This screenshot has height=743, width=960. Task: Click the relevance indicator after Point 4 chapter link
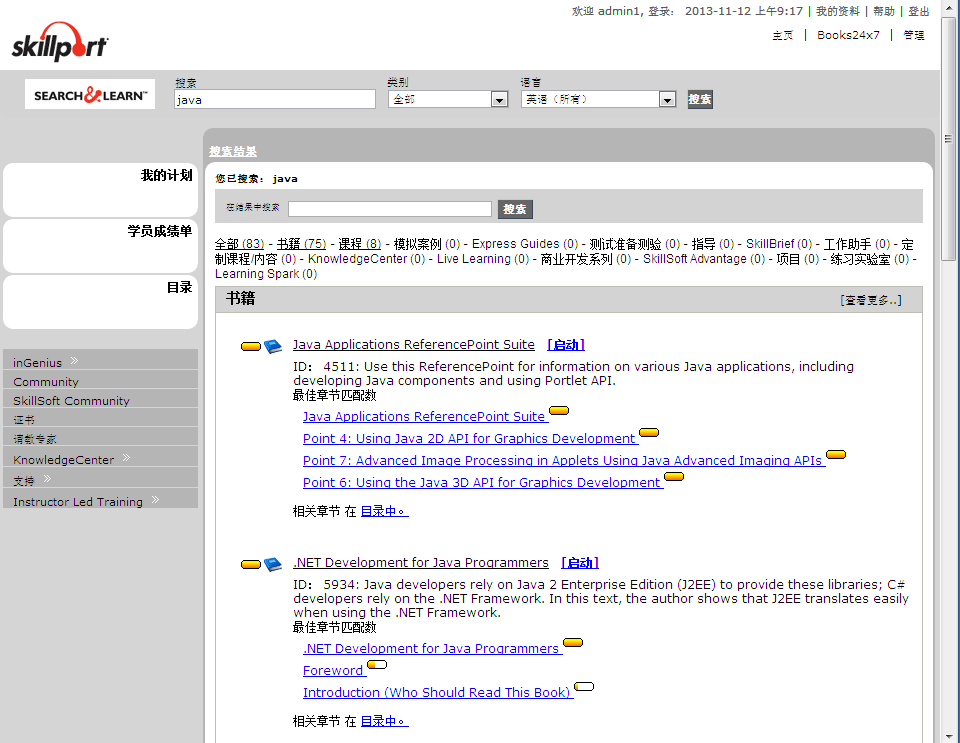[649, 433]
